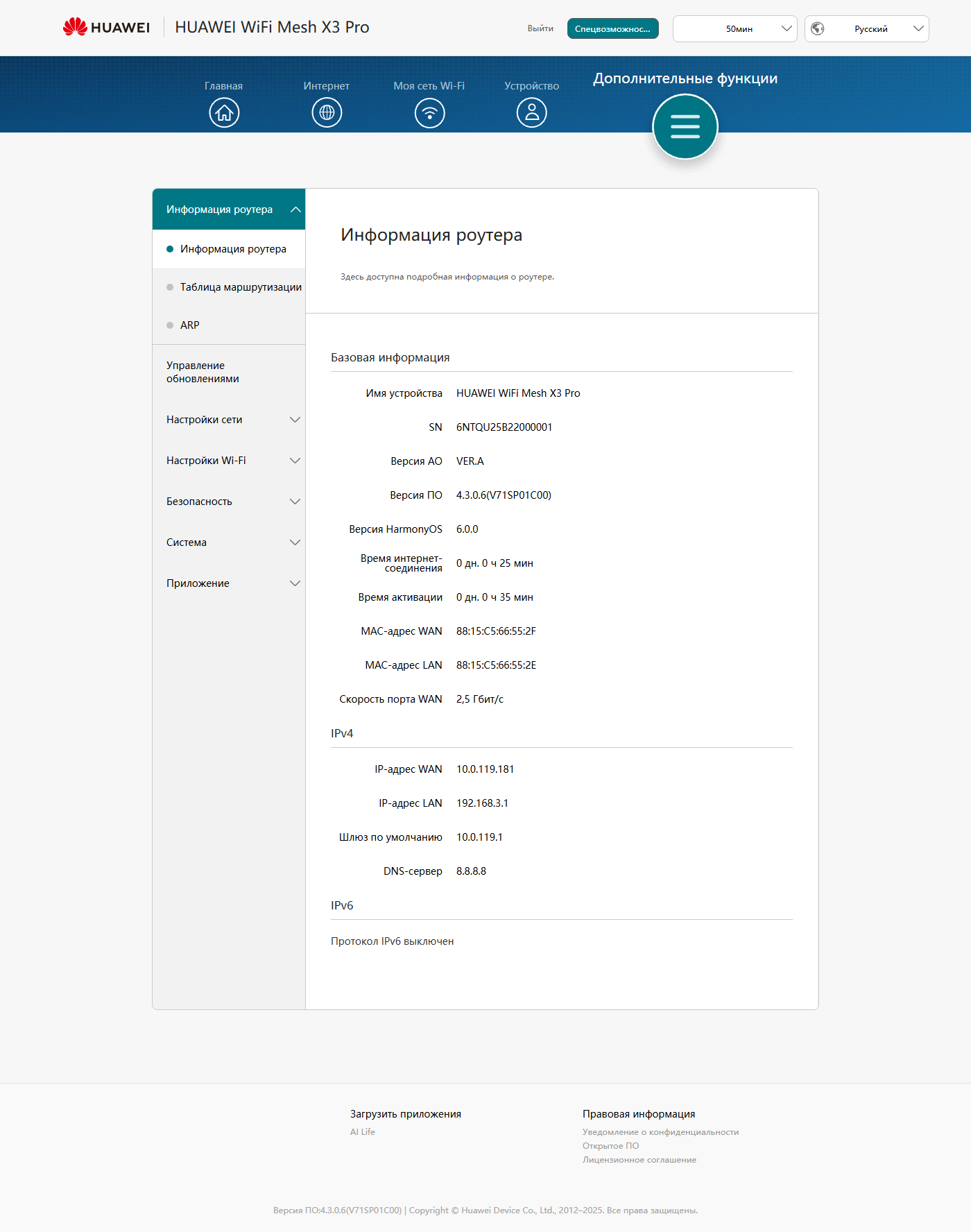Open Уведомление о конфиденциальности link
Screen dimensions: 971x1232
click(x=660, y=1132)
